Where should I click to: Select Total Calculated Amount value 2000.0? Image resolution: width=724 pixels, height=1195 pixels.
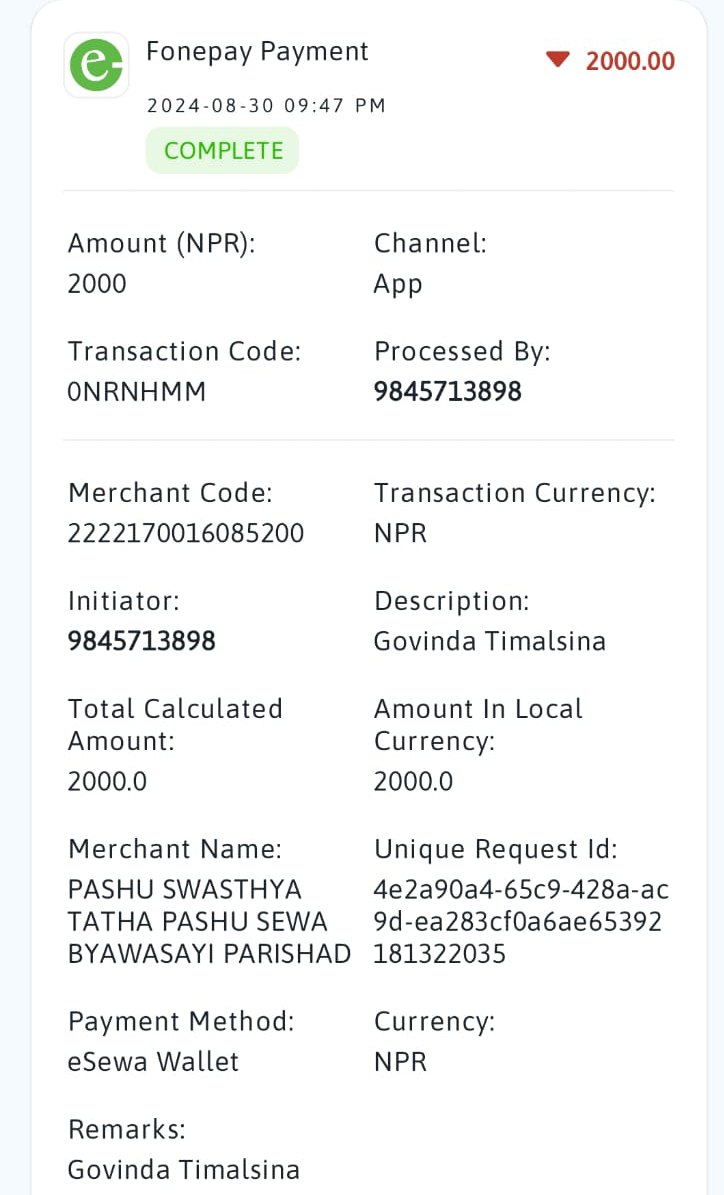107,781
